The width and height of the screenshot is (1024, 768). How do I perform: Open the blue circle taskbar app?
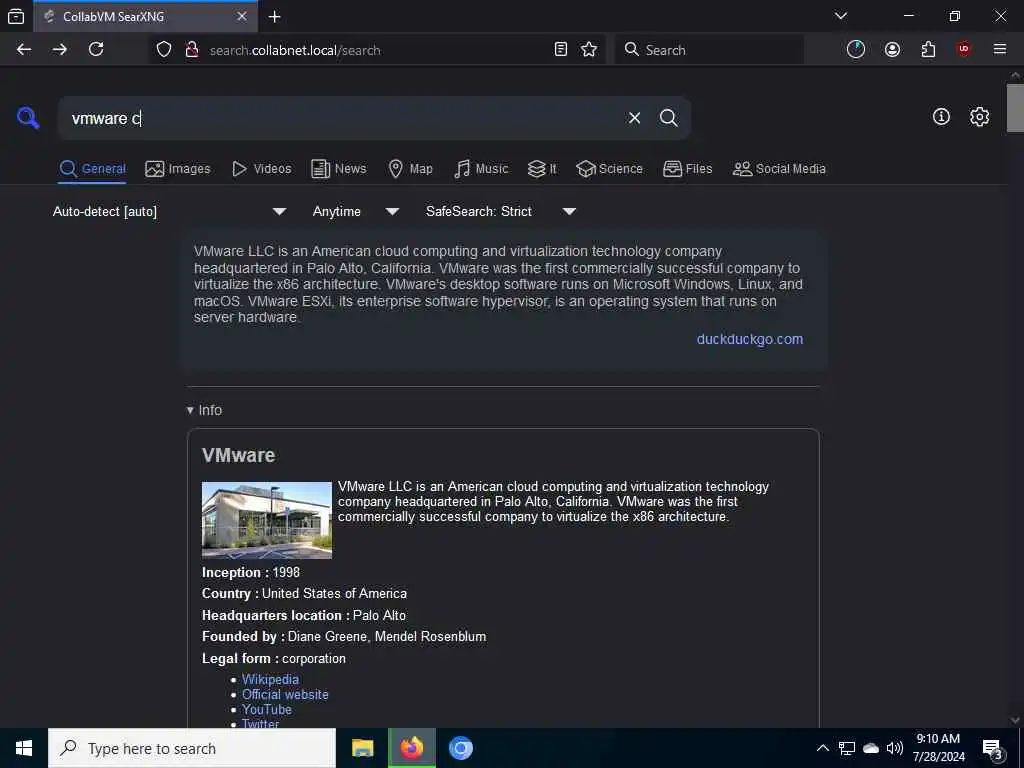[460, 748]
